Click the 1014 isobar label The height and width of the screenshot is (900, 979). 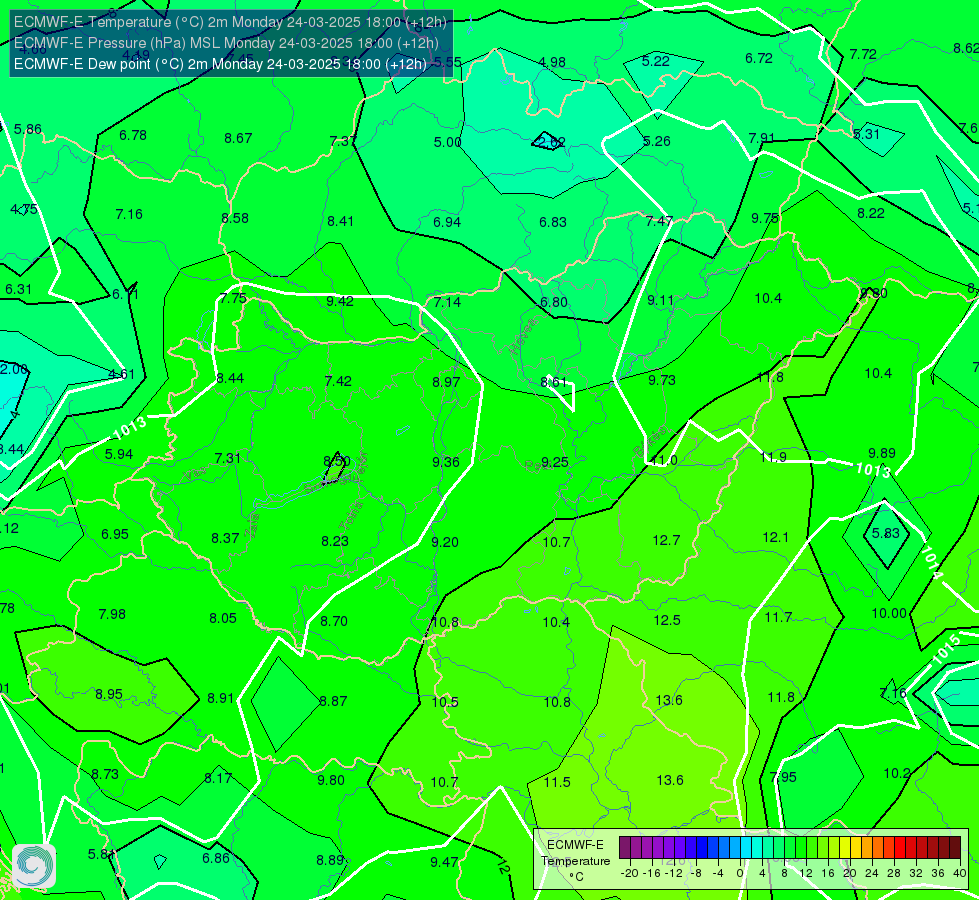[931, 562]
